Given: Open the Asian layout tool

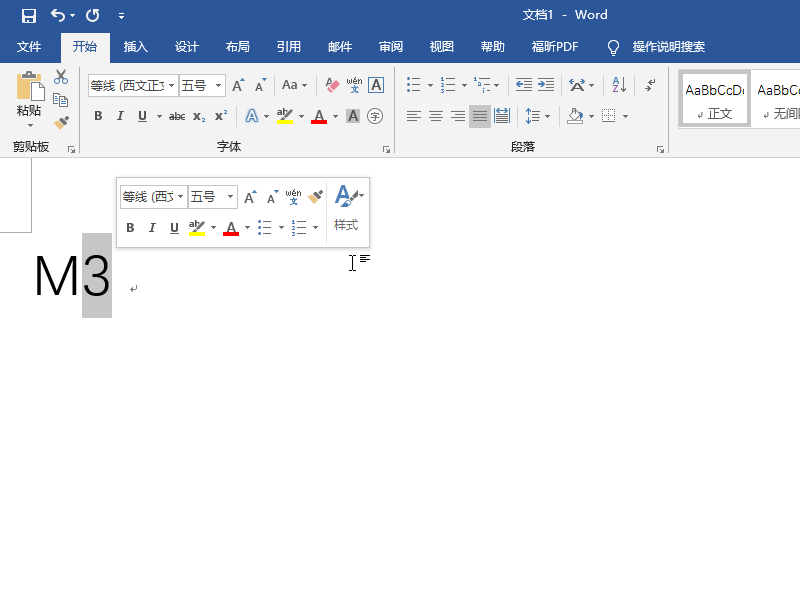Looking at the screenshot, I should pos(577,85).
